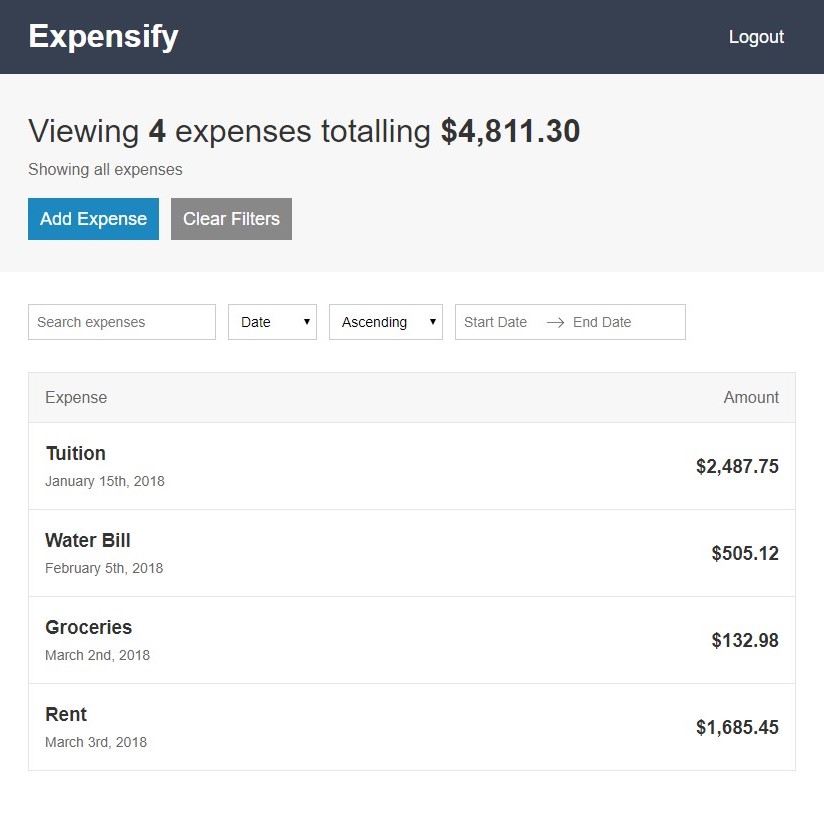Click Clear Filters to reset filters

click(231, 218)
